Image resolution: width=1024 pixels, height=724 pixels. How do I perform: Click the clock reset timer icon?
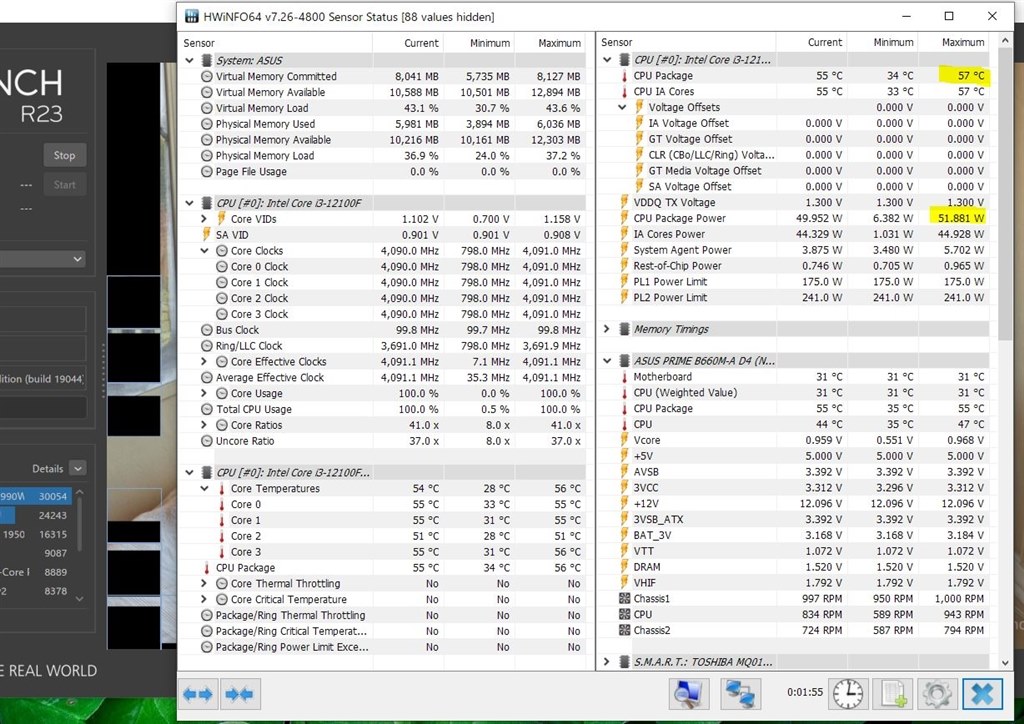(x=848, y=694)
